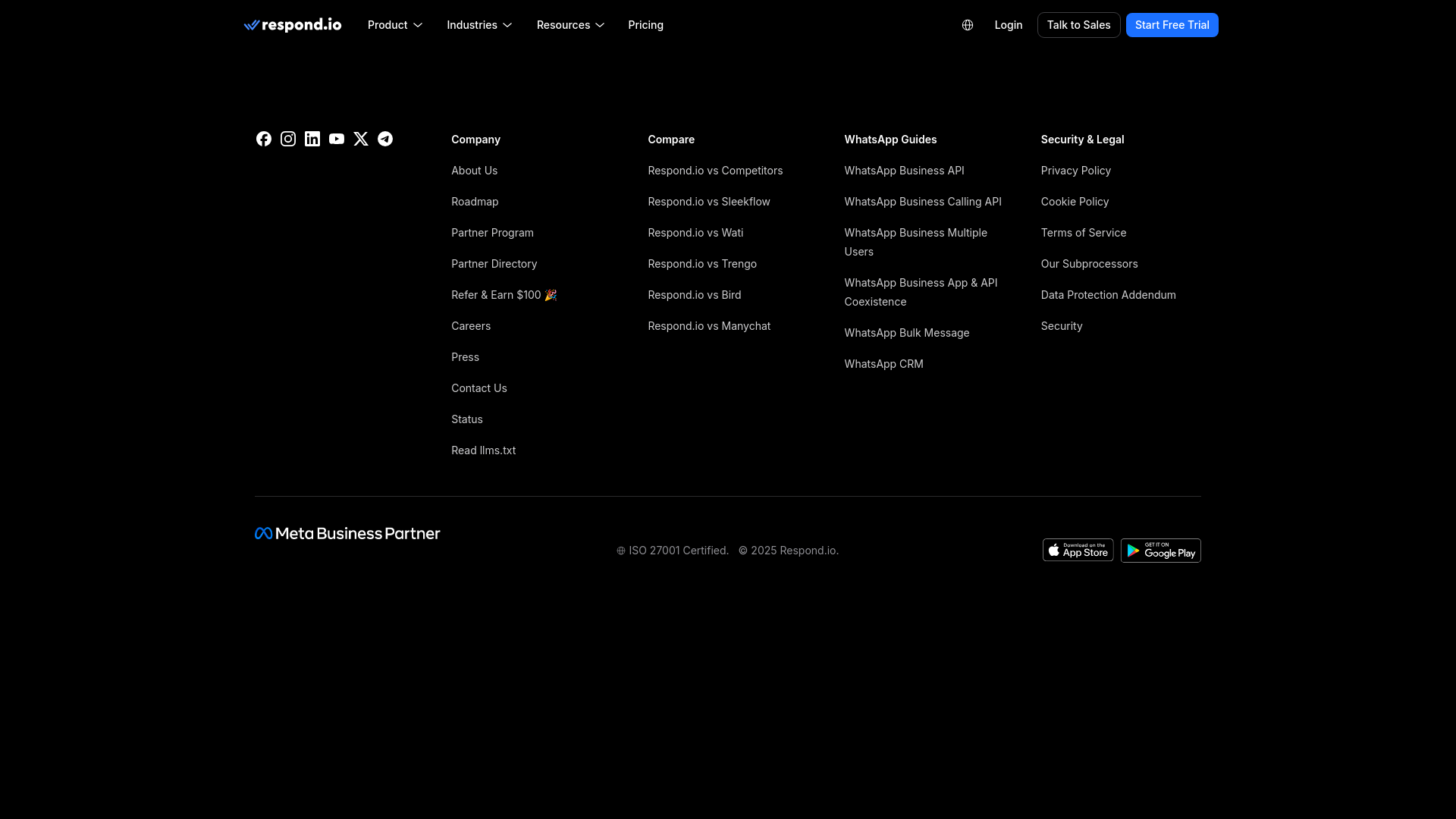Open the Cookie Policy link
The height and width of the screenshot is (819, 1456).
pos(1075,202)
